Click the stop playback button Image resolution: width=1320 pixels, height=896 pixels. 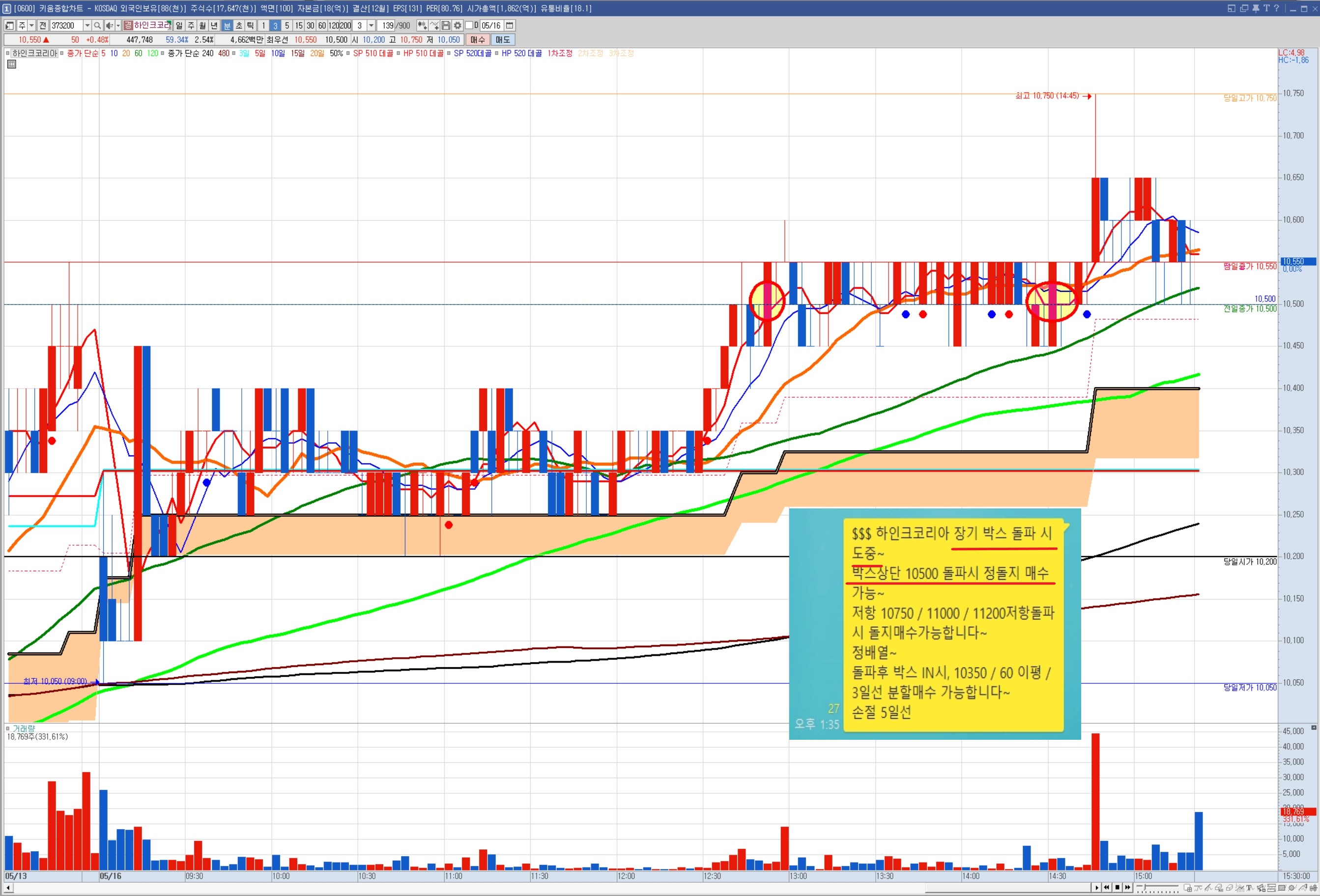point(1117,888)
